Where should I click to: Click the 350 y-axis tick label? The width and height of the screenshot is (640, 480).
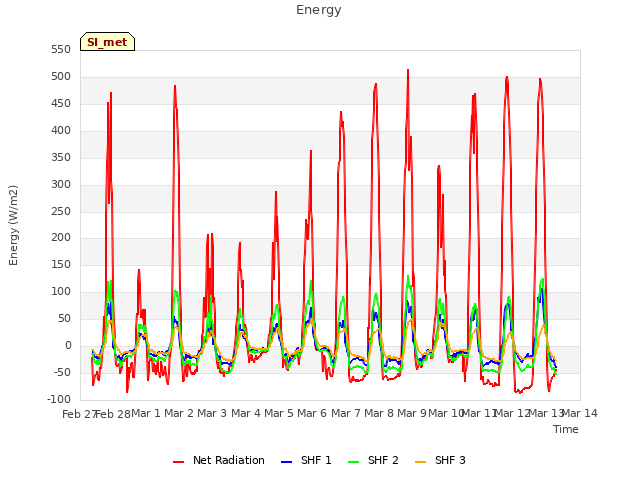(61, 158)
